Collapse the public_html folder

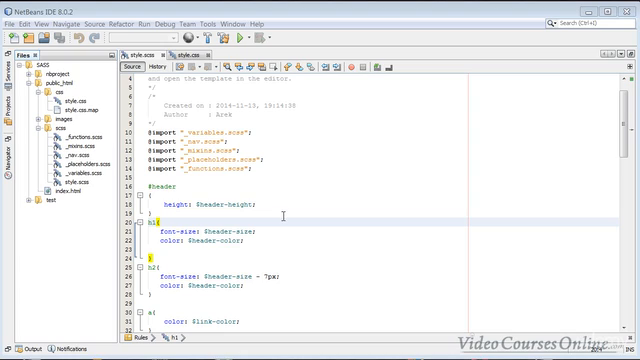coord(29,83)
